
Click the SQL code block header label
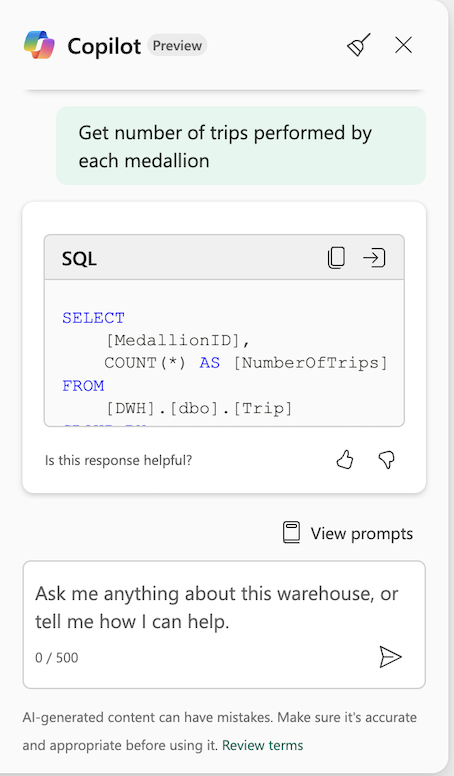pyautogui.click(x=79, y=258)
